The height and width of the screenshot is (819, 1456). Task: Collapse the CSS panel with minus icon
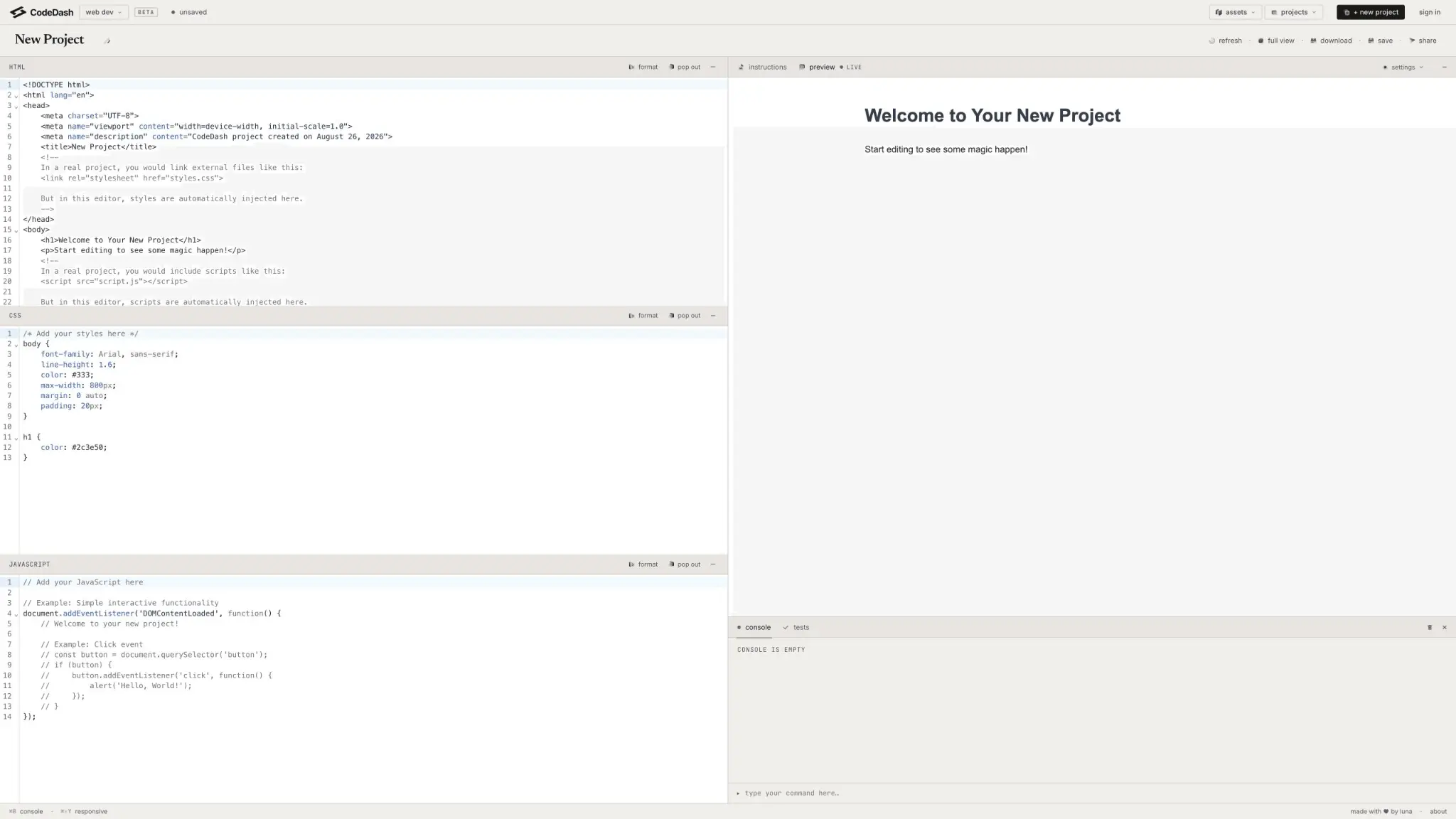(x=713, y=316)
